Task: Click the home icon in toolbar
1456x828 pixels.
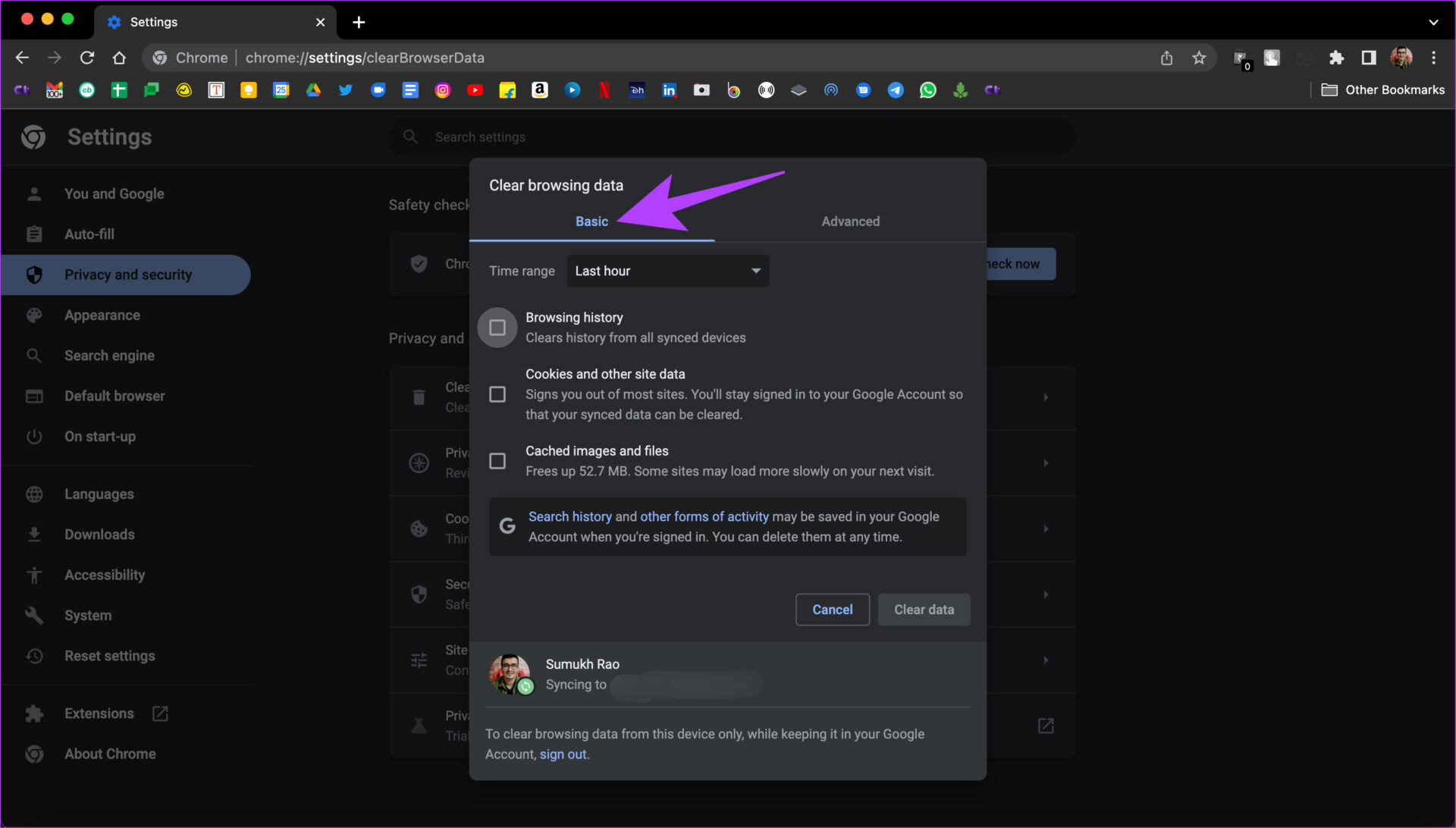Action: (x=119, y=58)
